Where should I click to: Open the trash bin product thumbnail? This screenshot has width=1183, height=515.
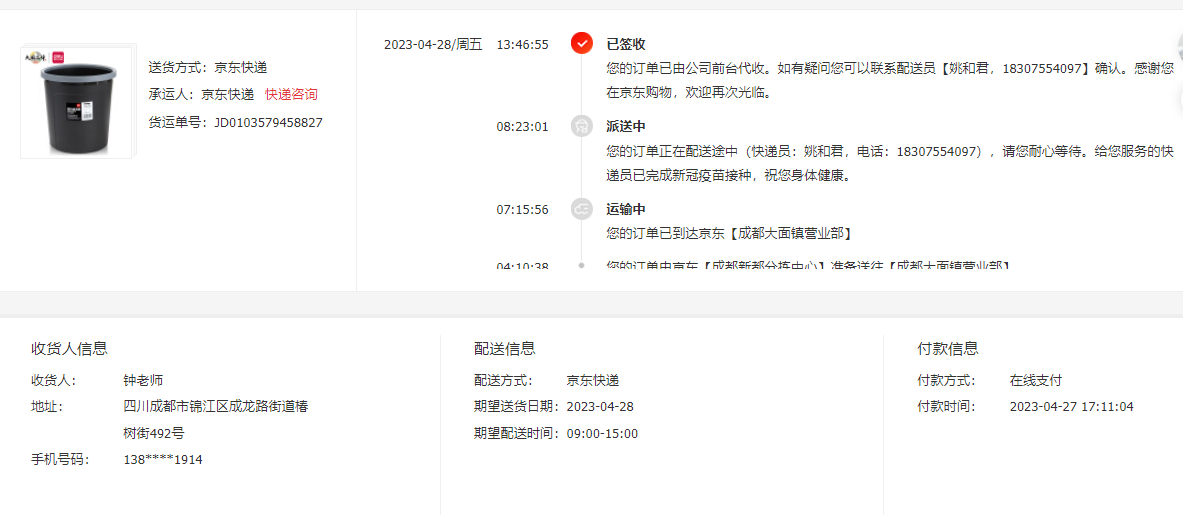75,101
